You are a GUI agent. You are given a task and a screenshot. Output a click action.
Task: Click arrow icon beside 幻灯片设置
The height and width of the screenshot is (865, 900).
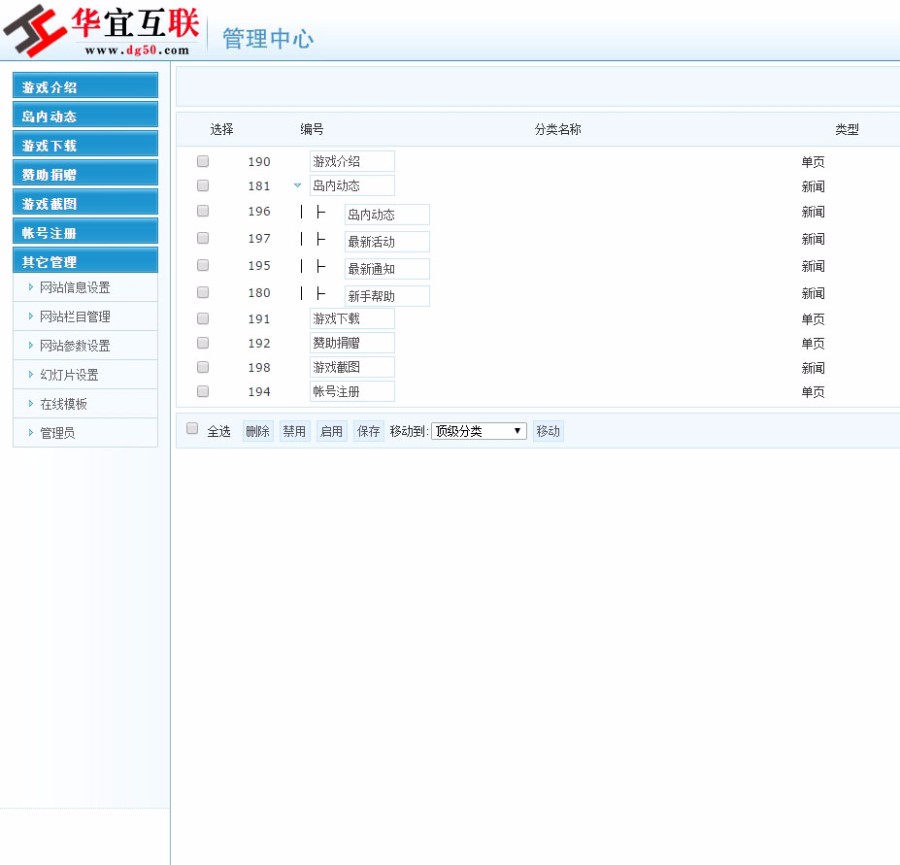click(x=31, y=375)
